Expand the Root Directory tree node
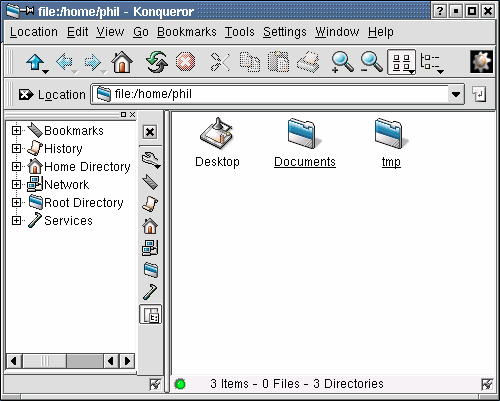Image resolution: width=500 pixels, height=401 pixels. 16,202
